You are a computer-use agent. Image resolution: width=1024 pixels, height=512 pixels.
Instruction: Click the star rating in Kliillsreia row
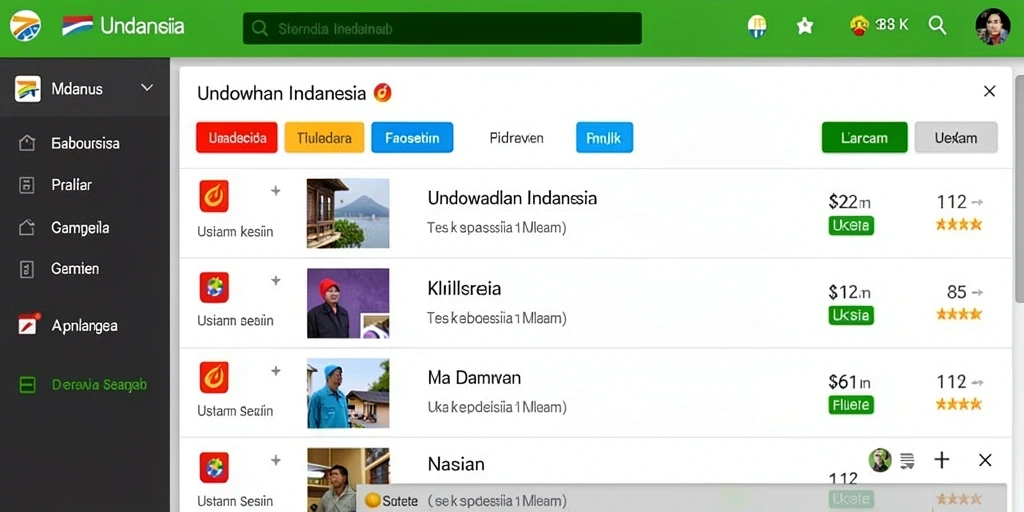[x=959, y=314]
